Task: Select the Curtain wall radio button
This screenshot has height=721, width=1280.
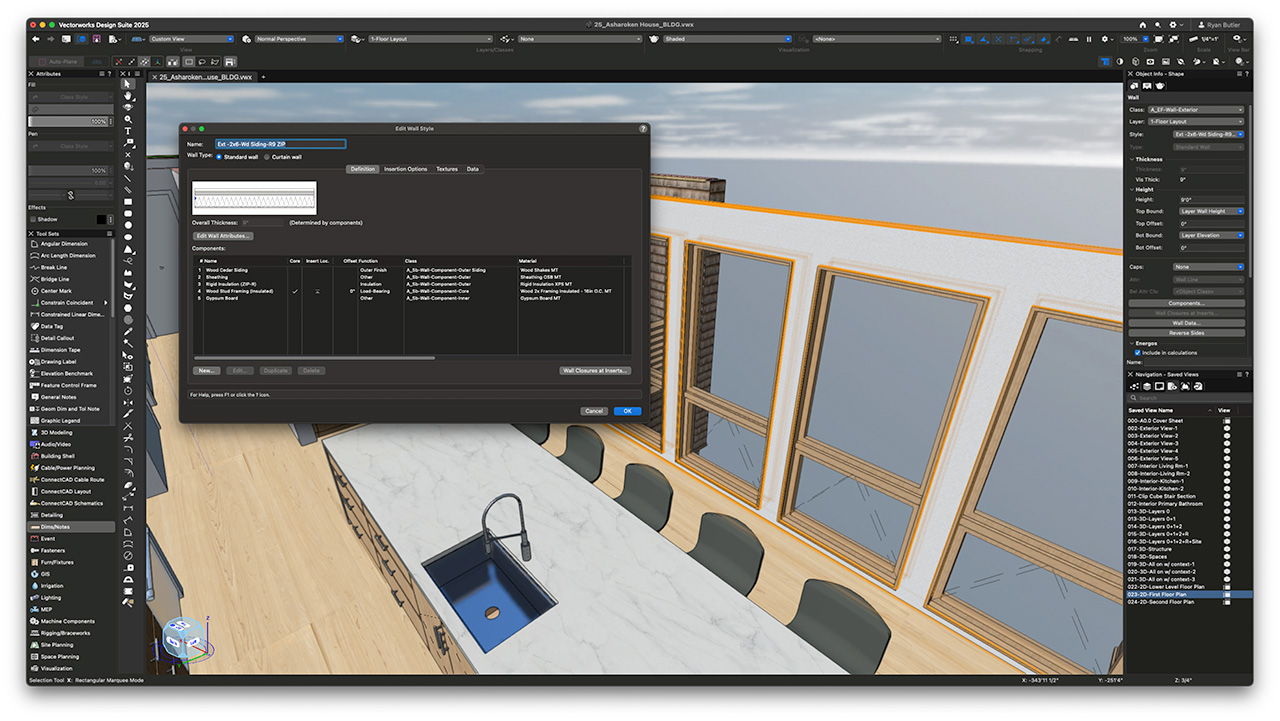Action: 267,157
